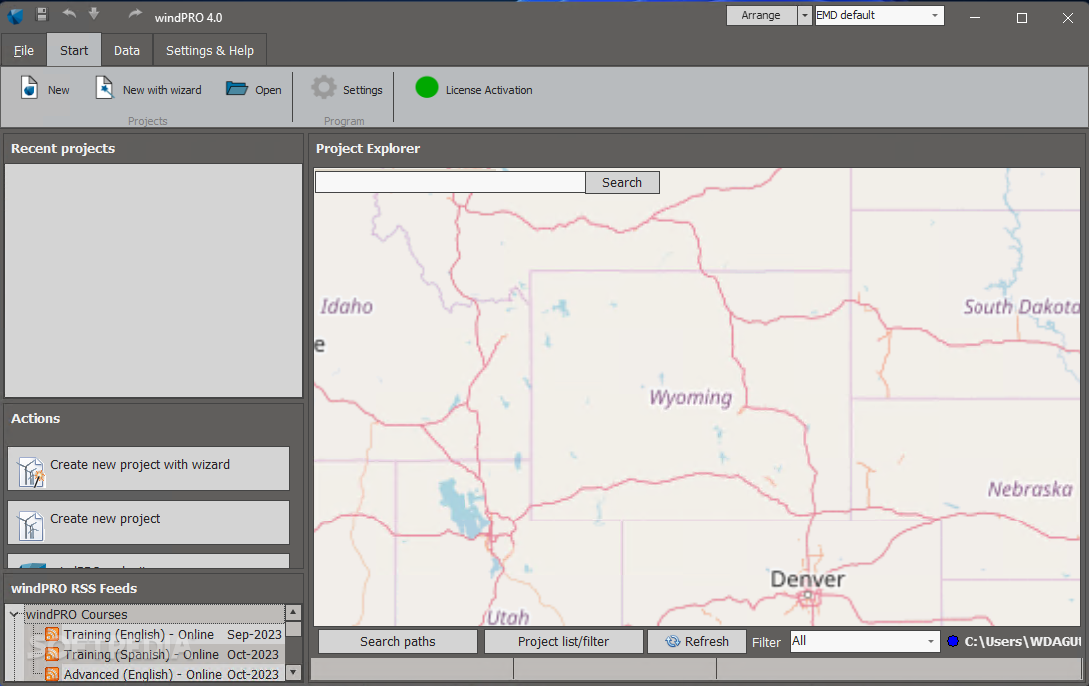This screenshot has width=1089, height=686.
Task: Click the Undo arrow in title bar
Action: pyautogui.click(x=69, y=13)
